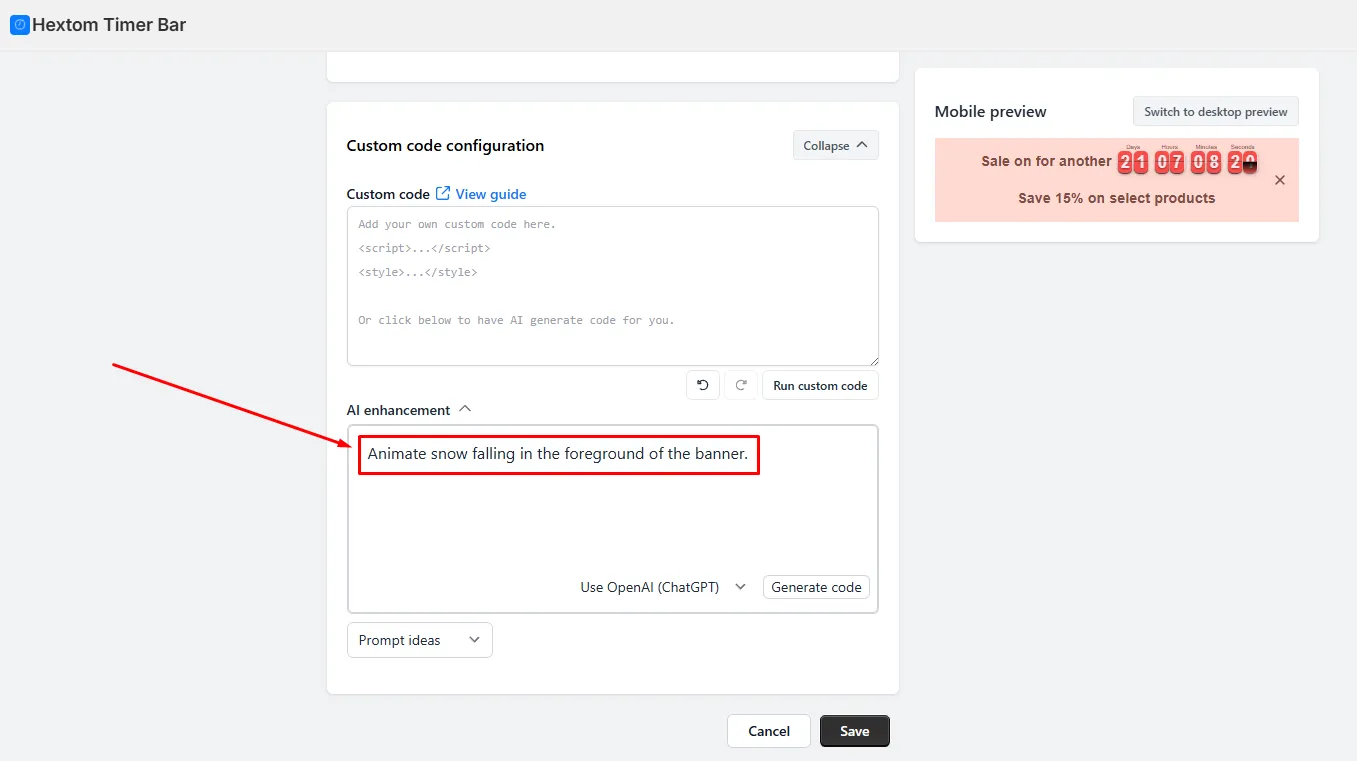This screenshot has width=1357, height=761.
Task: Open the external link icon beside Custom code
Action: (x=443, y=194)
